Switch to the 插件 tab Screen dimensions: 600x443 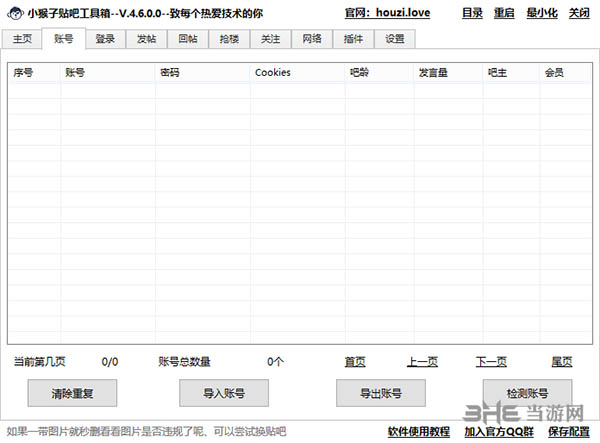coord(353,39)
